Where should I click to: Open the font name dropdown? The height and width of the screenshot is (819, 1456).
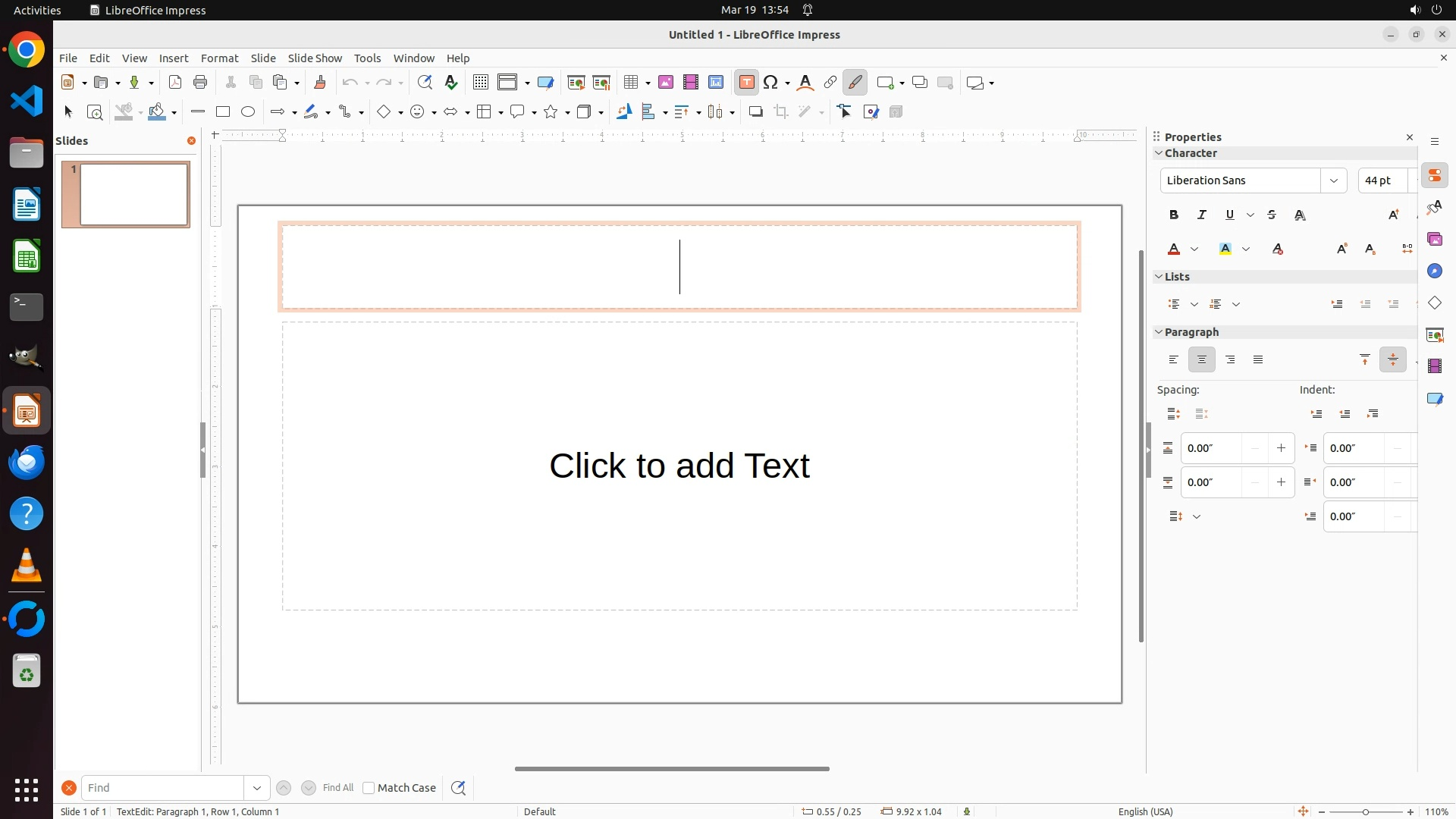coord(1333,180)
